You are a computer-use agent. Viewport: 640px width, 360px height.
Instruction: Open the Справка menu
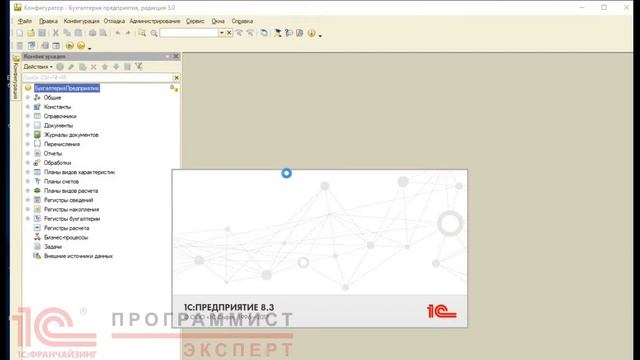pyautogui.click(x=242, y=21)
